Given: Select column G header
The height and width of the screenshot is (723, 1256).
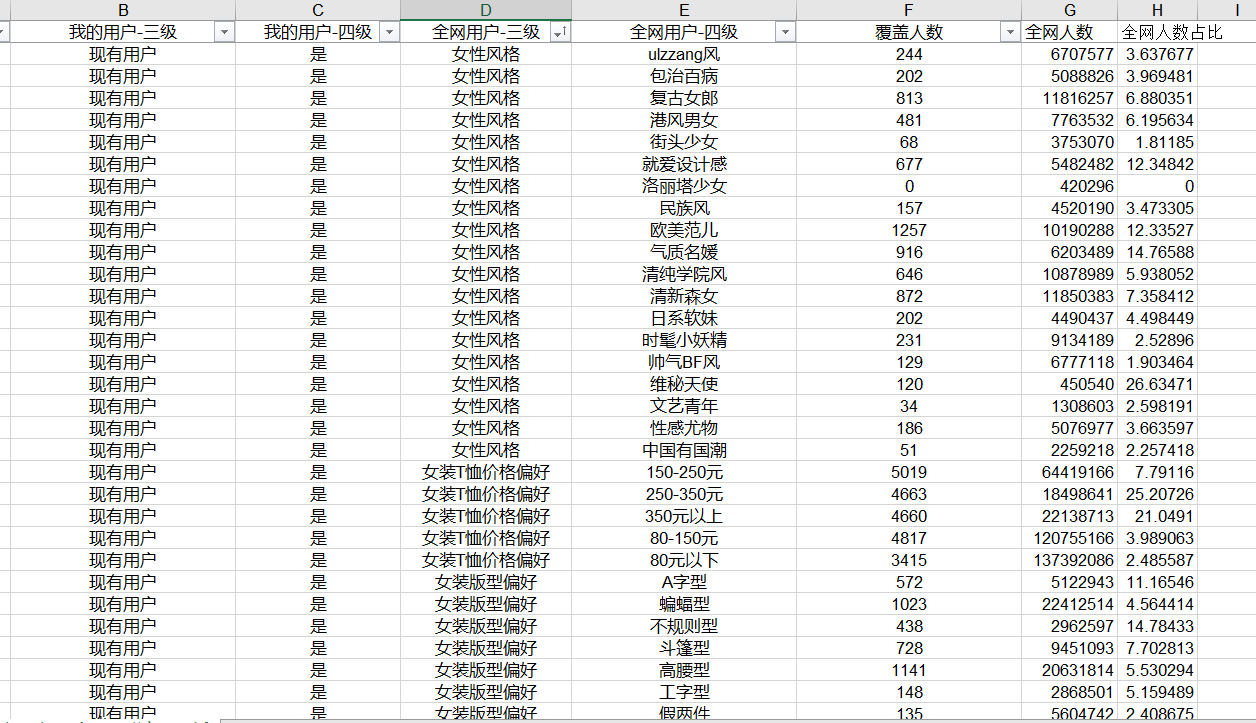Looking at the screenshot, I should pos(1070,10).
